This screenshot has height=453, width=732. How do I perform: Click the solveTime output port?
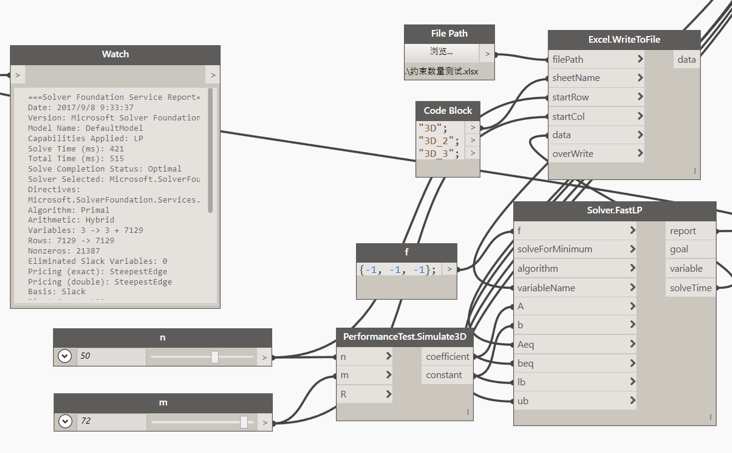pos(690,288)
